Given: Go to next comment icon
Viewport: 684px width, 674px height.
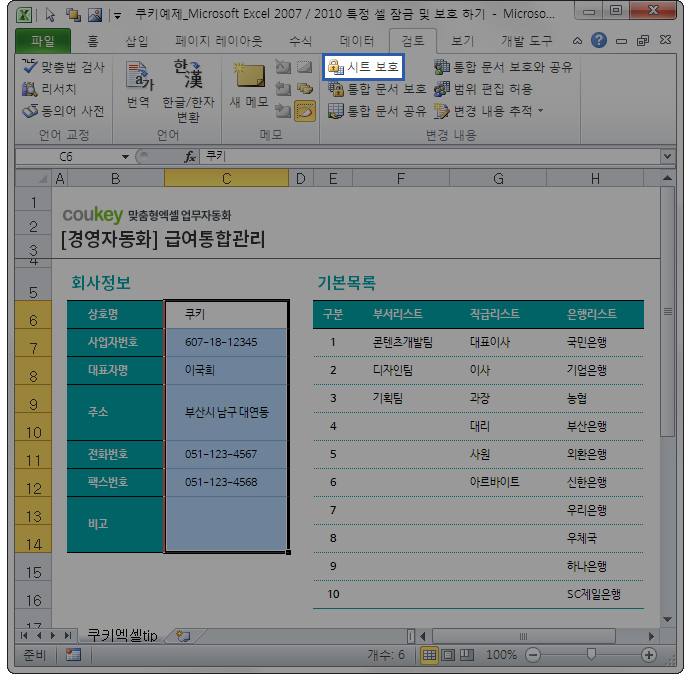Looking at the screenshot, I should click(283, 111).
